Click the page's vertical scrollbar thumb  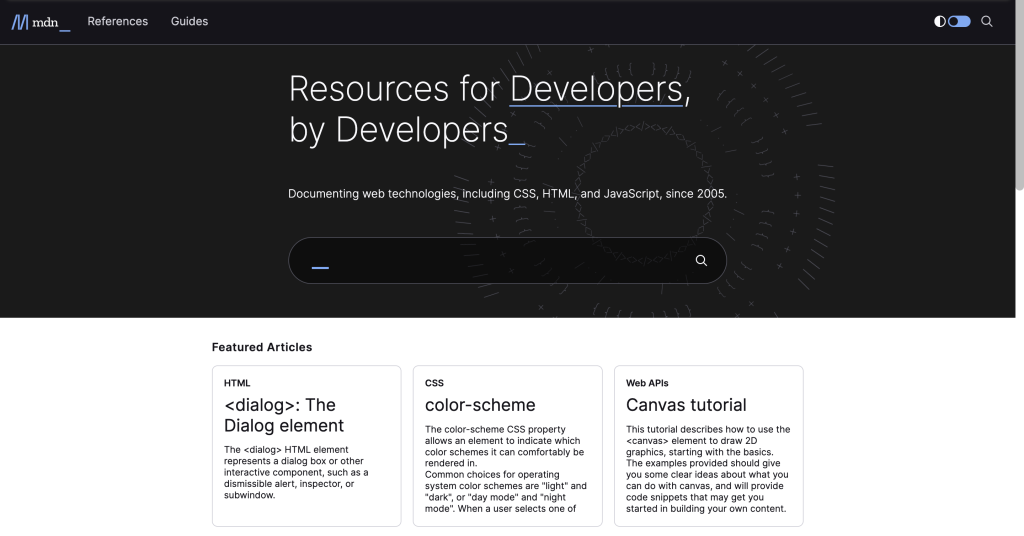(1019, 95)
